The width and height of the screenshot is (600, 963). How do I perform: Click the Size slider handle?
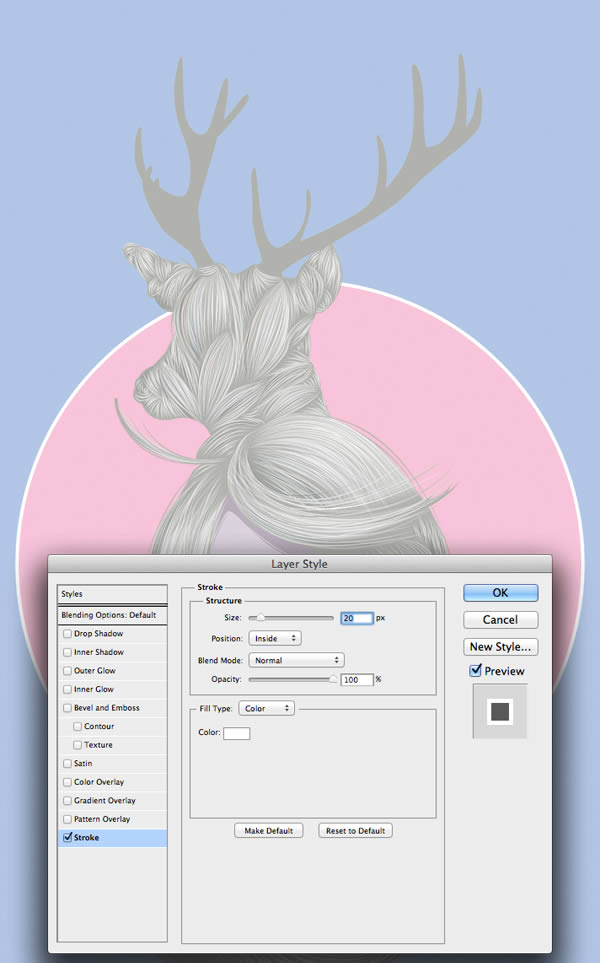[x=260, y=618]
